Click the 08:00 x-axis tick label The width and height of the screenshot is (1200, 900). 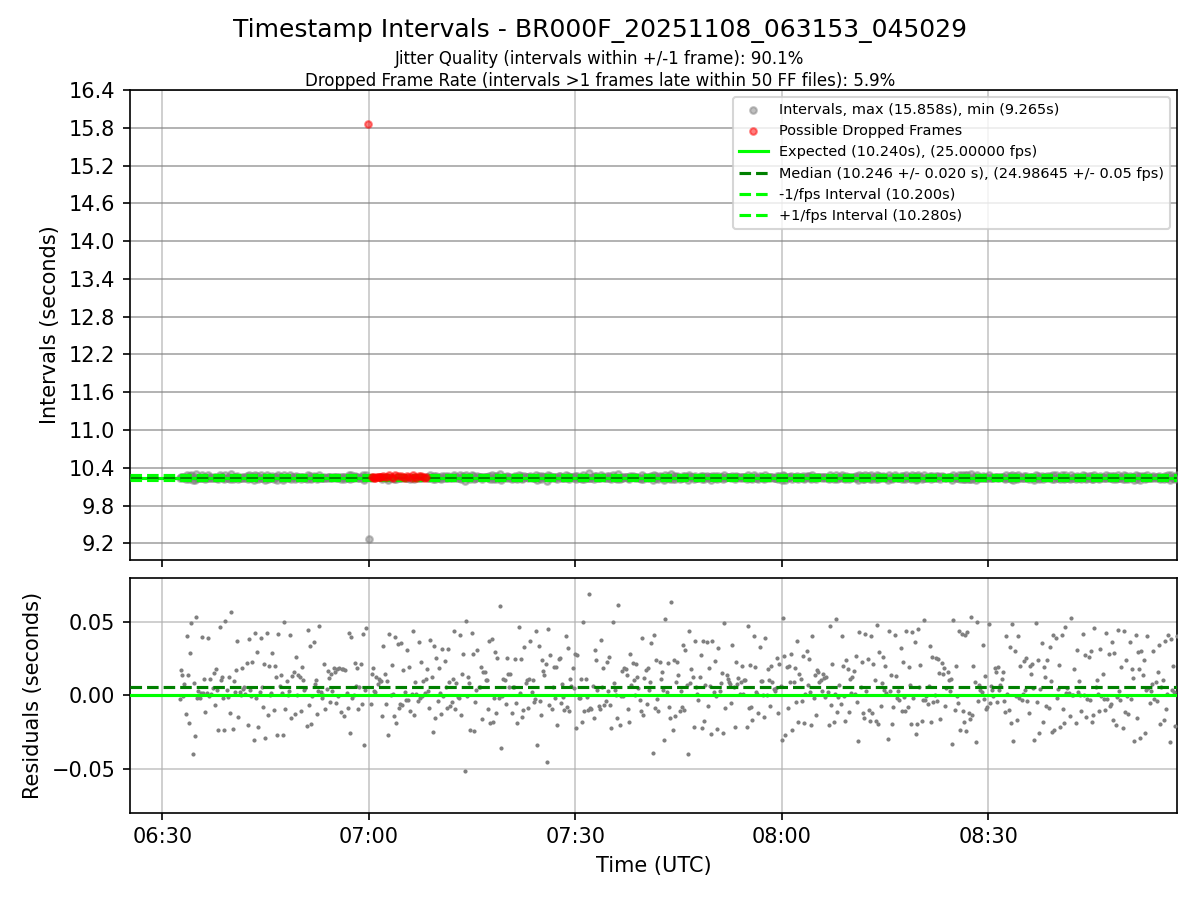[x=782, y=834]
